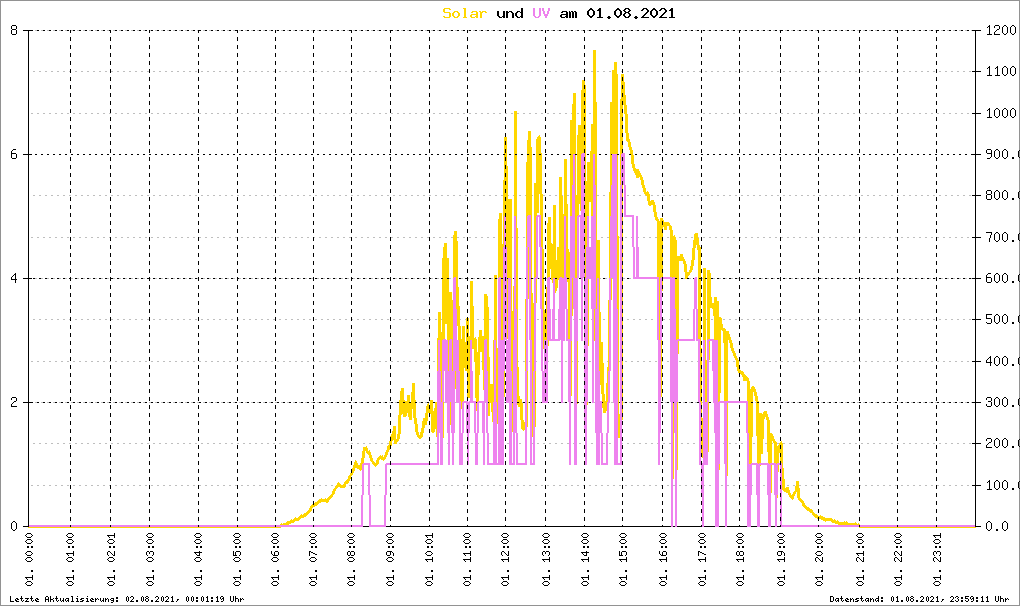1020x606 pixels.
Task: Click the UV axis label '4'
Action: coord(14,278)
